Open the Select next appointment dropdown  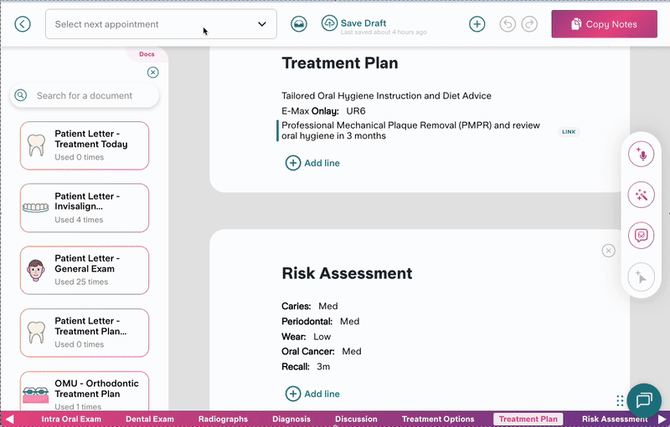(161, 24)
